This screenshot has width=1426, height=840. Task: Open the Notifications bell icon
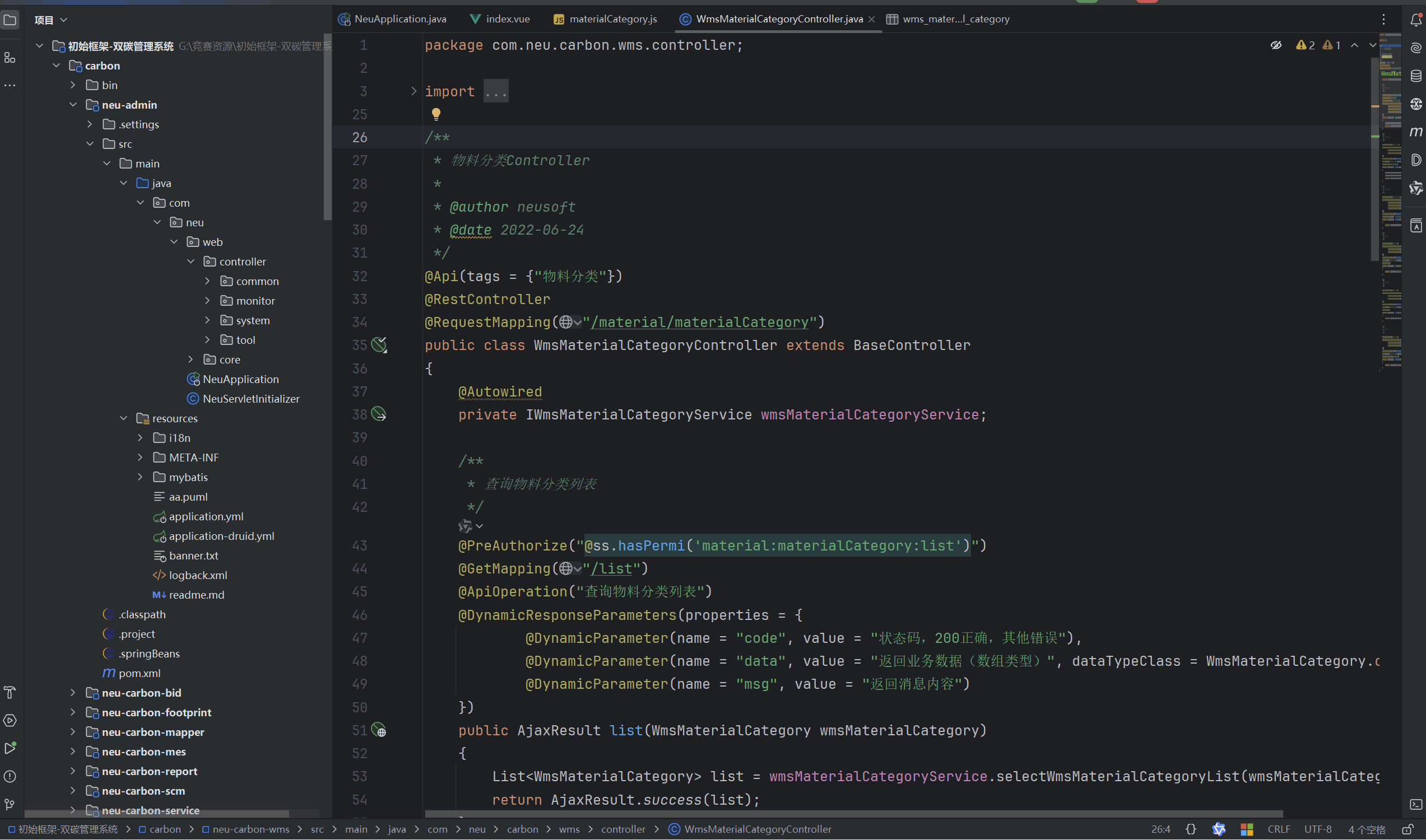coord(1415,20)
